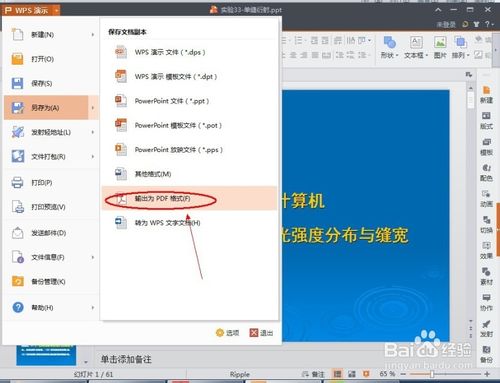
Task: Save as WPS 演示 文件 (*.dps)
Action: coord(189,52)
